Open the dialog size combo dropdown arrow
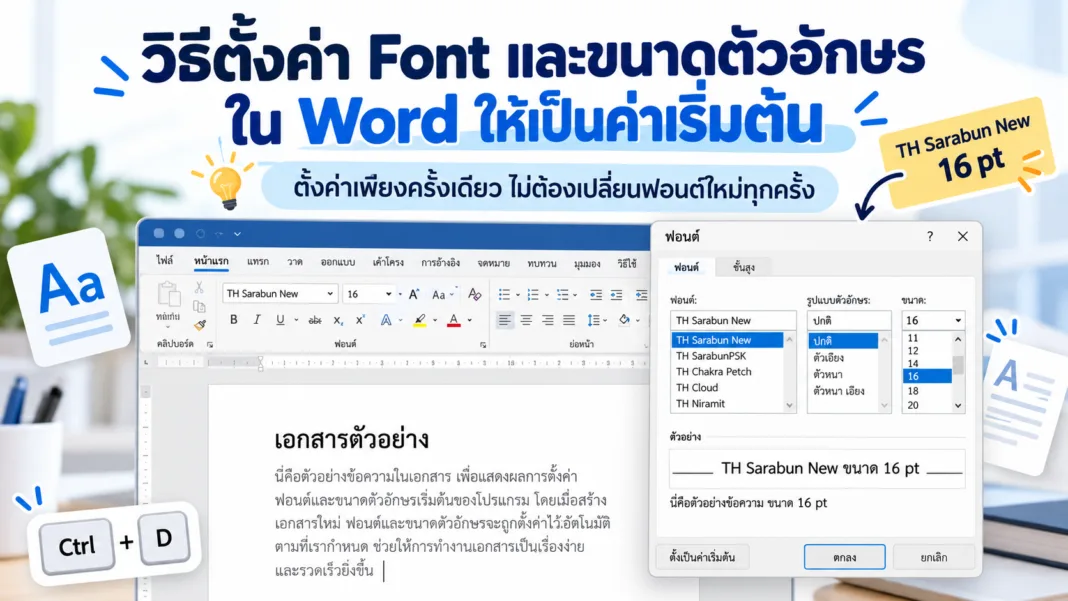1068x601 pixels. coord(958,320)
